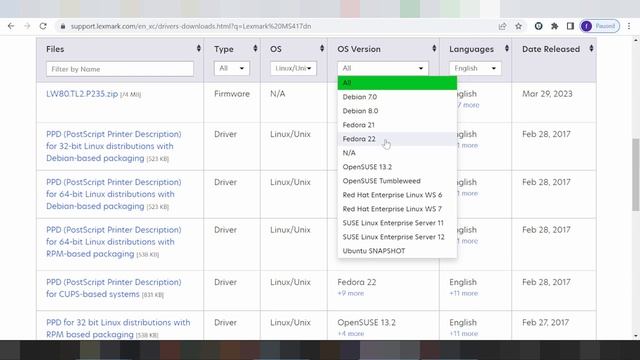This screenshot has width=640, height=360.
Task: Click the site padlock icon
Action: (62, 26)
